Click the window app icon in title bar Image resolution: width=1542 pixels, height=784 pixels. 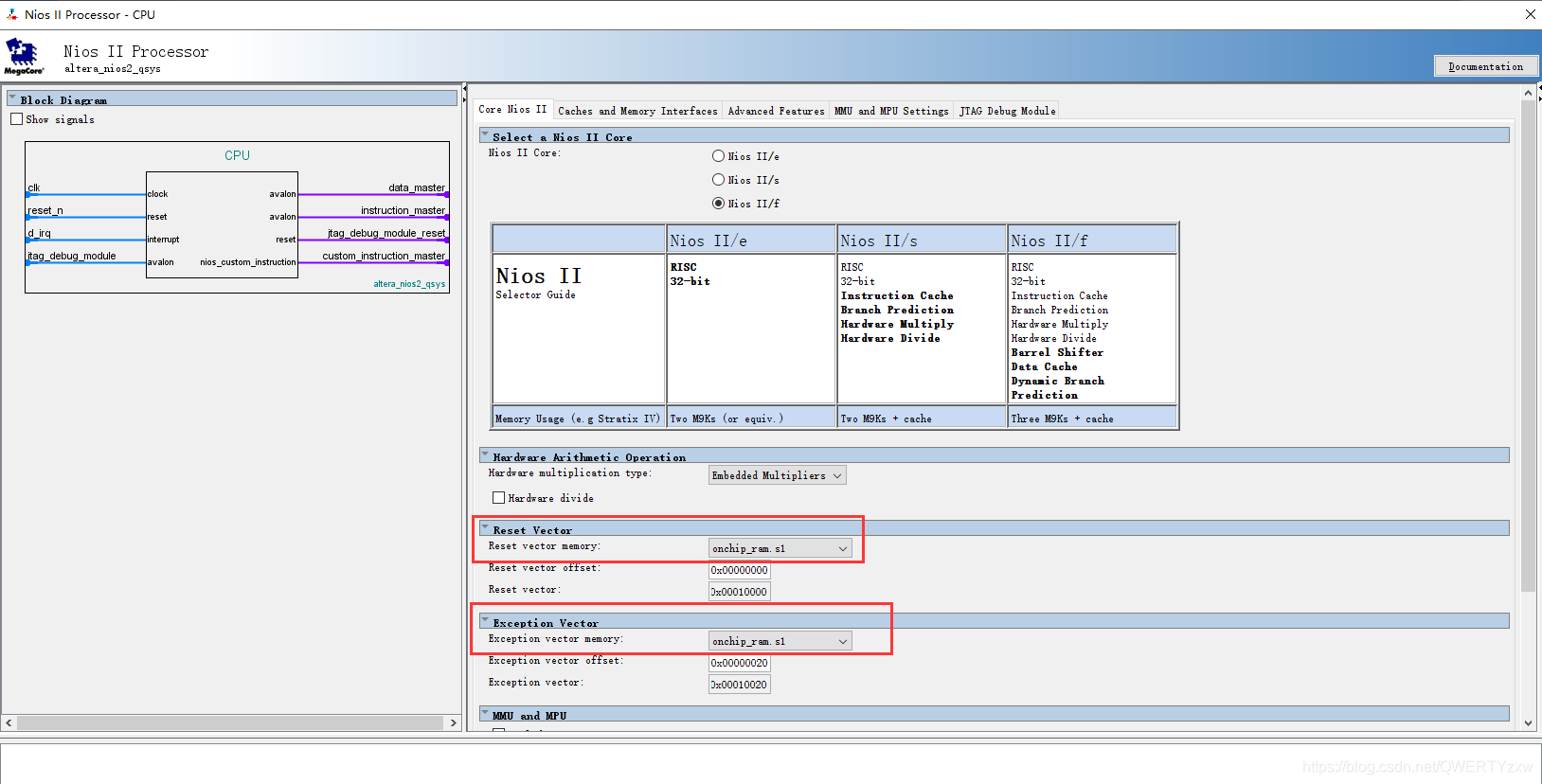click(11, 14)
